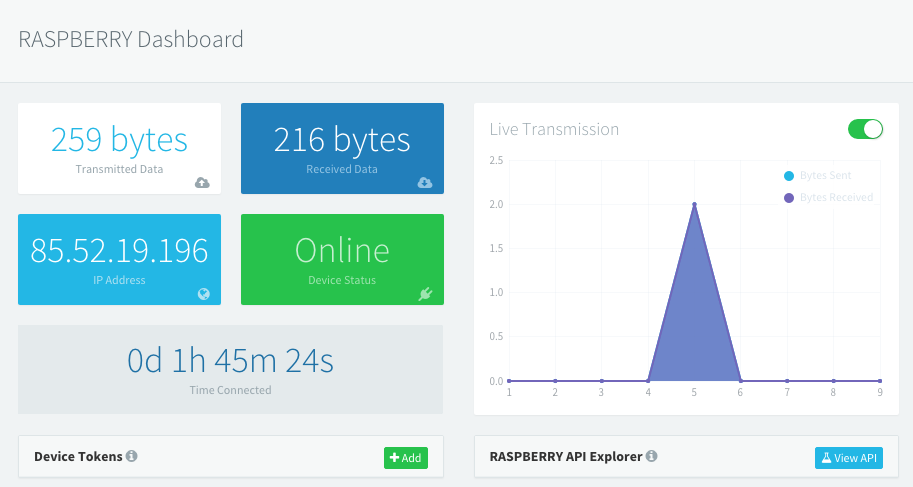Click the download cloud icon on Received Data
This screenshot has height=487, width=913.
[x=425, y=182]
